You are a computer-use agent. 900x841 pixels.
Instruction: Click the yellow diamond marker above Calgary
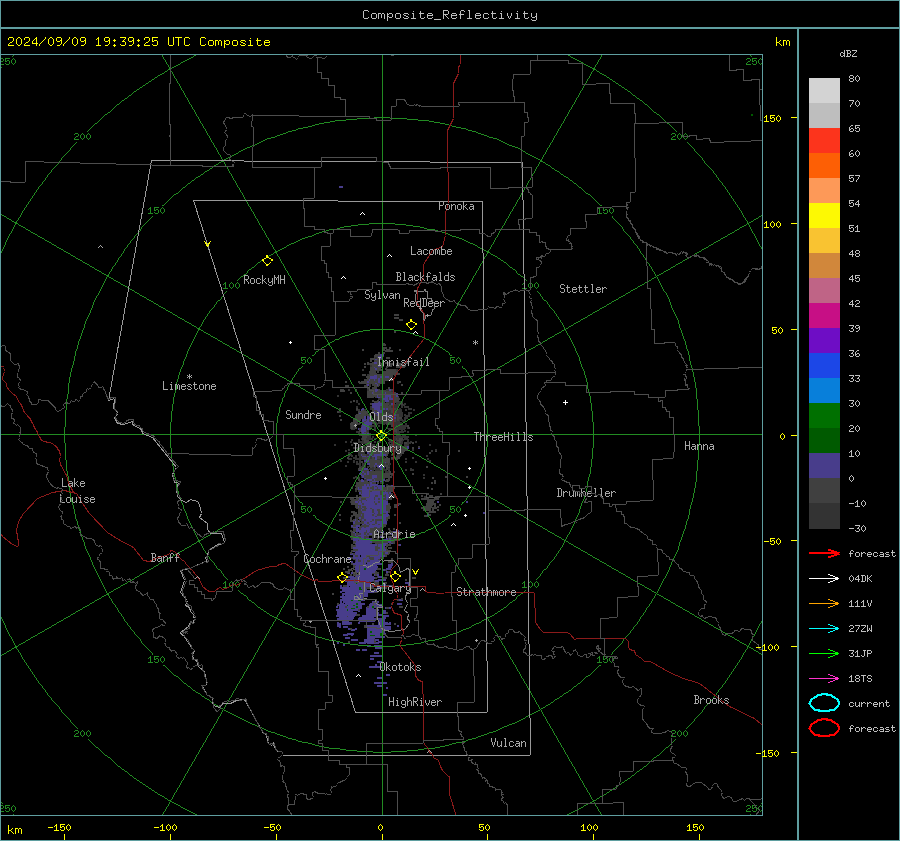click(395, 576)
